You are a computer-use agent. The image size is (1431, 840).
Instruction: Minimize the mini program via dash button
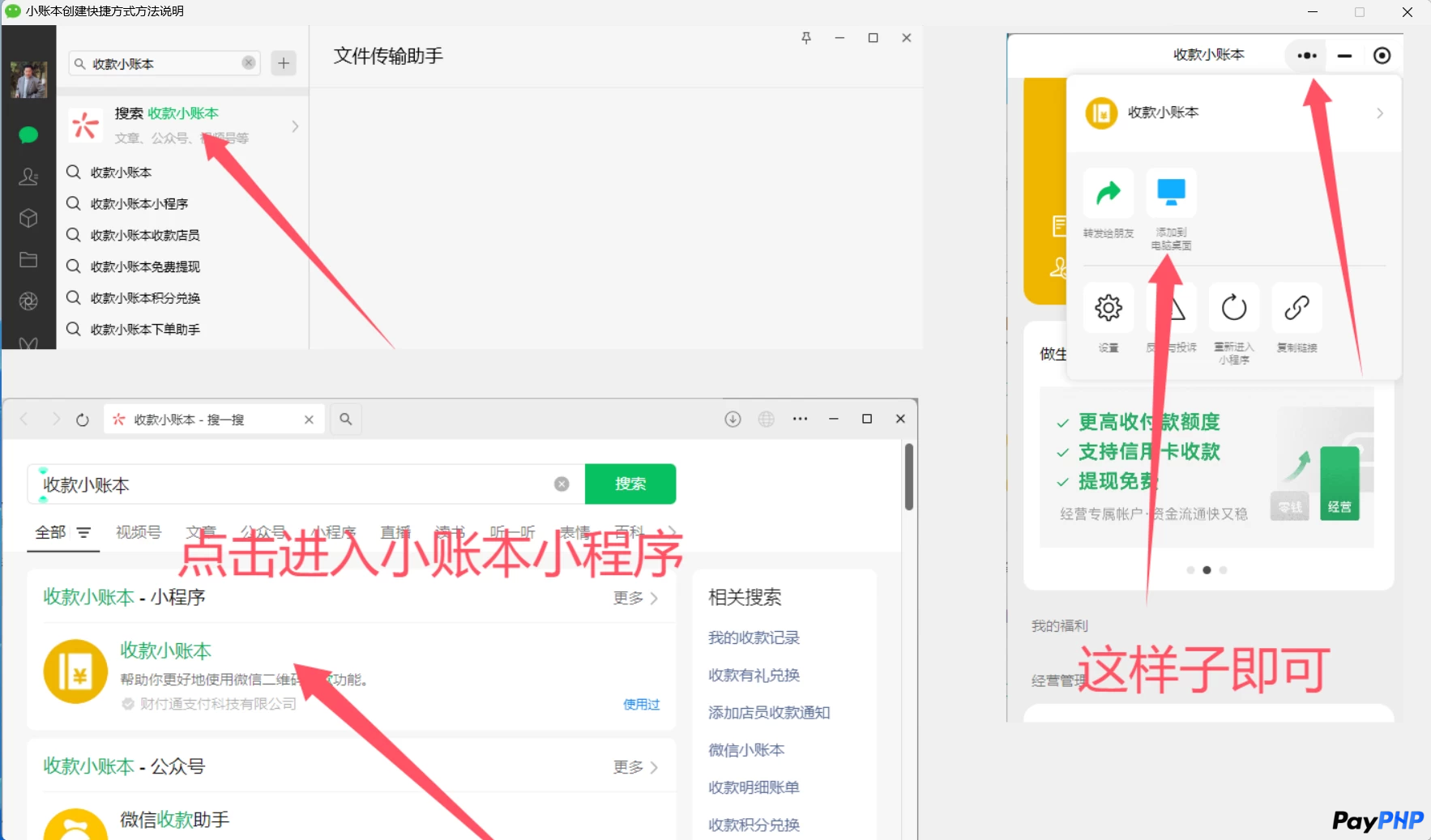click(1344, 56)
